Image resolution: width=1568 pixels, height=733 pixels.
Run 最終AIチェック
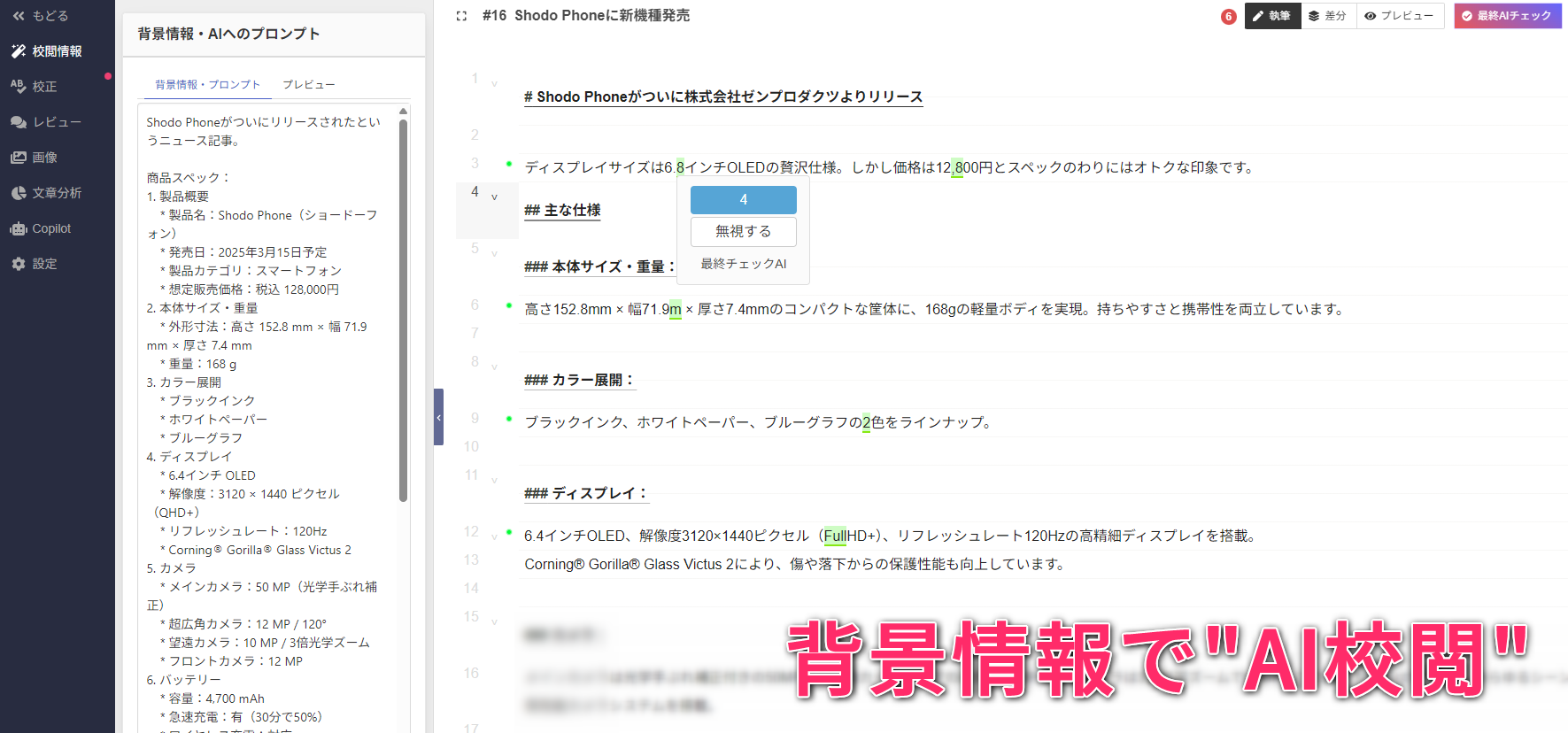(x=1508, y=16)
